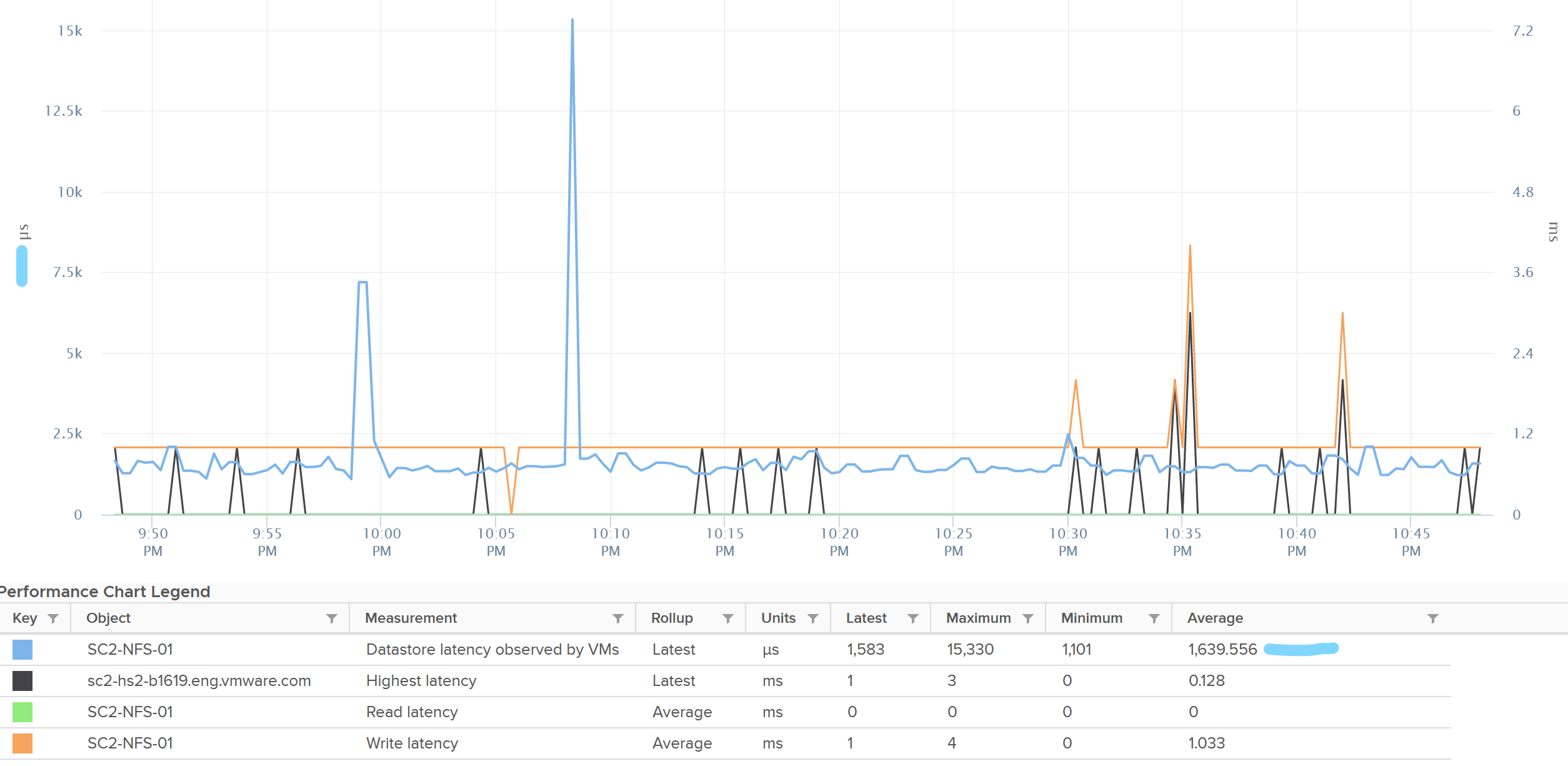
Task: Select 'Datastore latency observed by VMs' measurement cell
Action: [x=492, y=650]
